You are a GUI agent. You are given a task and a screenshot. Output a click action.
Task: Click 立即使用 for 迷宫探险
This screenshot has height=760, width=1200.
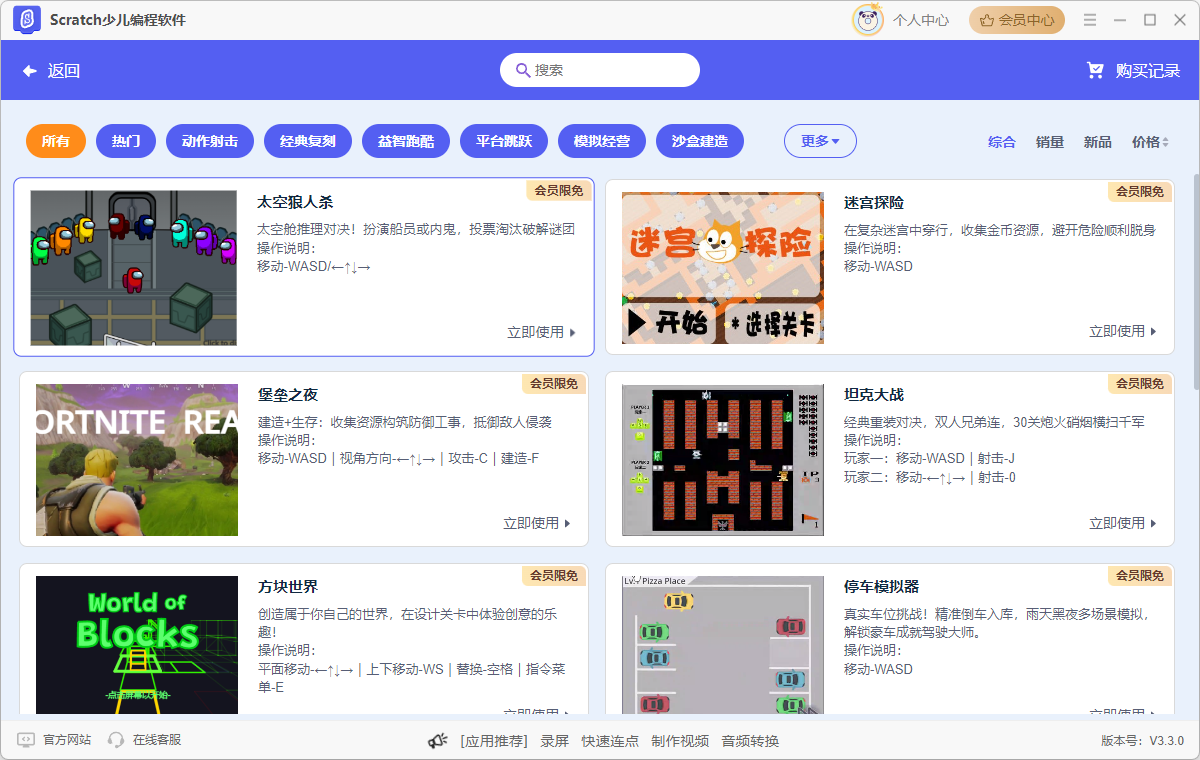click(x=1123, y=331)
